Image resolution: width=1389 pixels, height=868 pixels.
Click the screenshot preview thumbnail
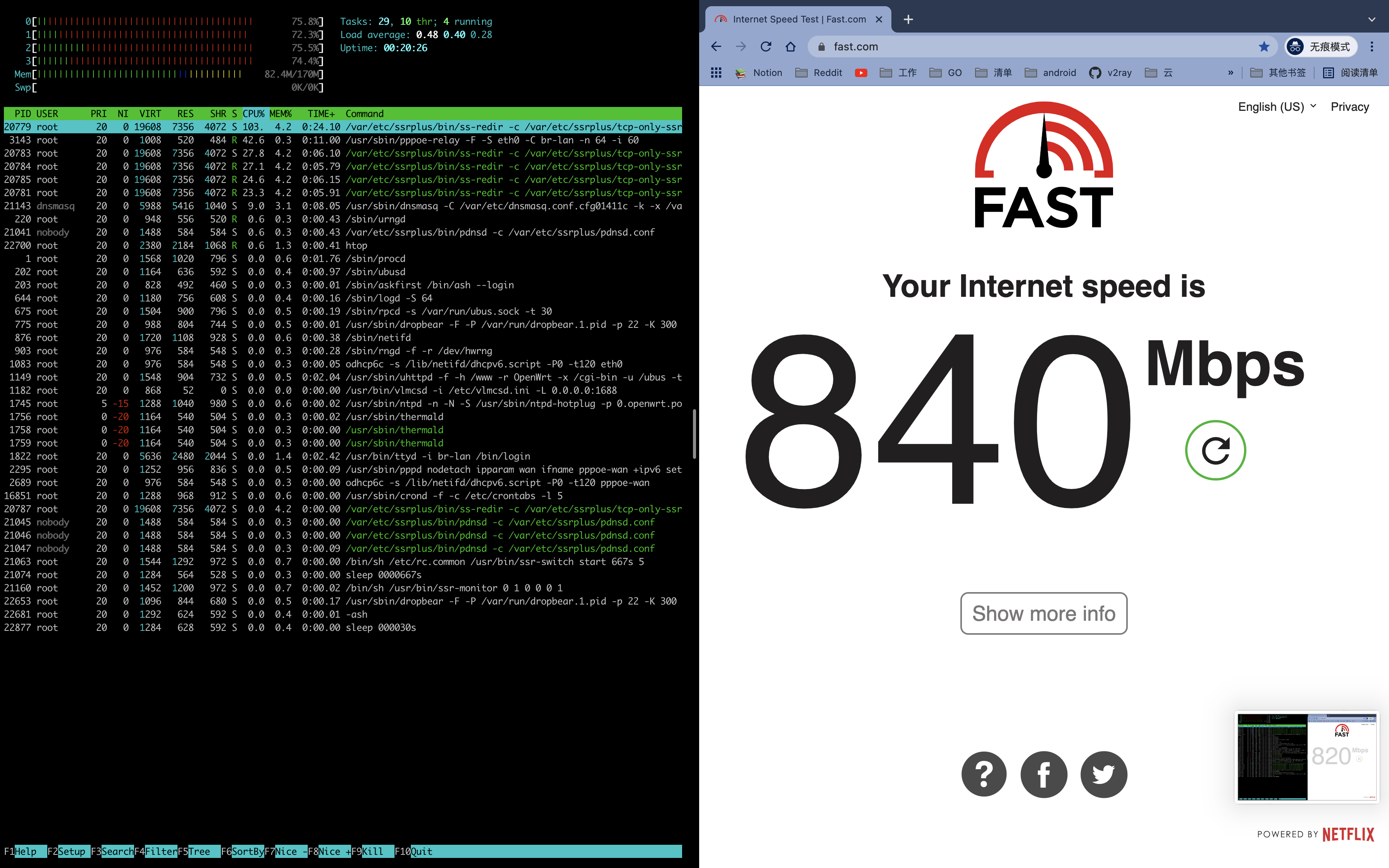pos(1306,757)
